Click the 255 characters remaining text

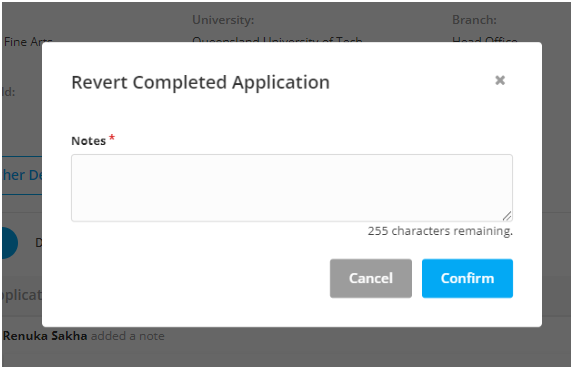(440, 231)
